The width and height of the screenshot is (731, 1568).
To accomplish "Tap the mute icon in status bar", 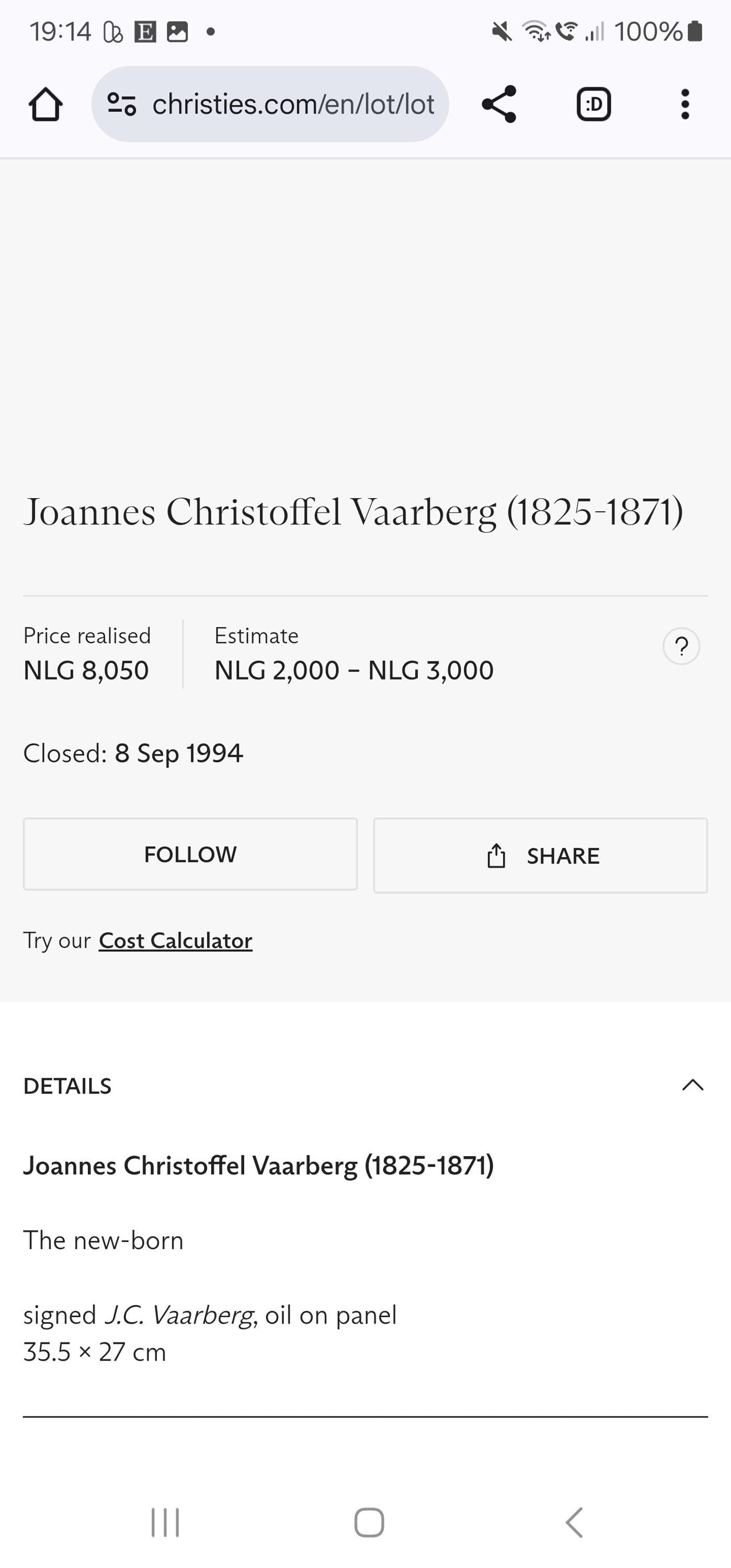I will [x=502, y=31].
